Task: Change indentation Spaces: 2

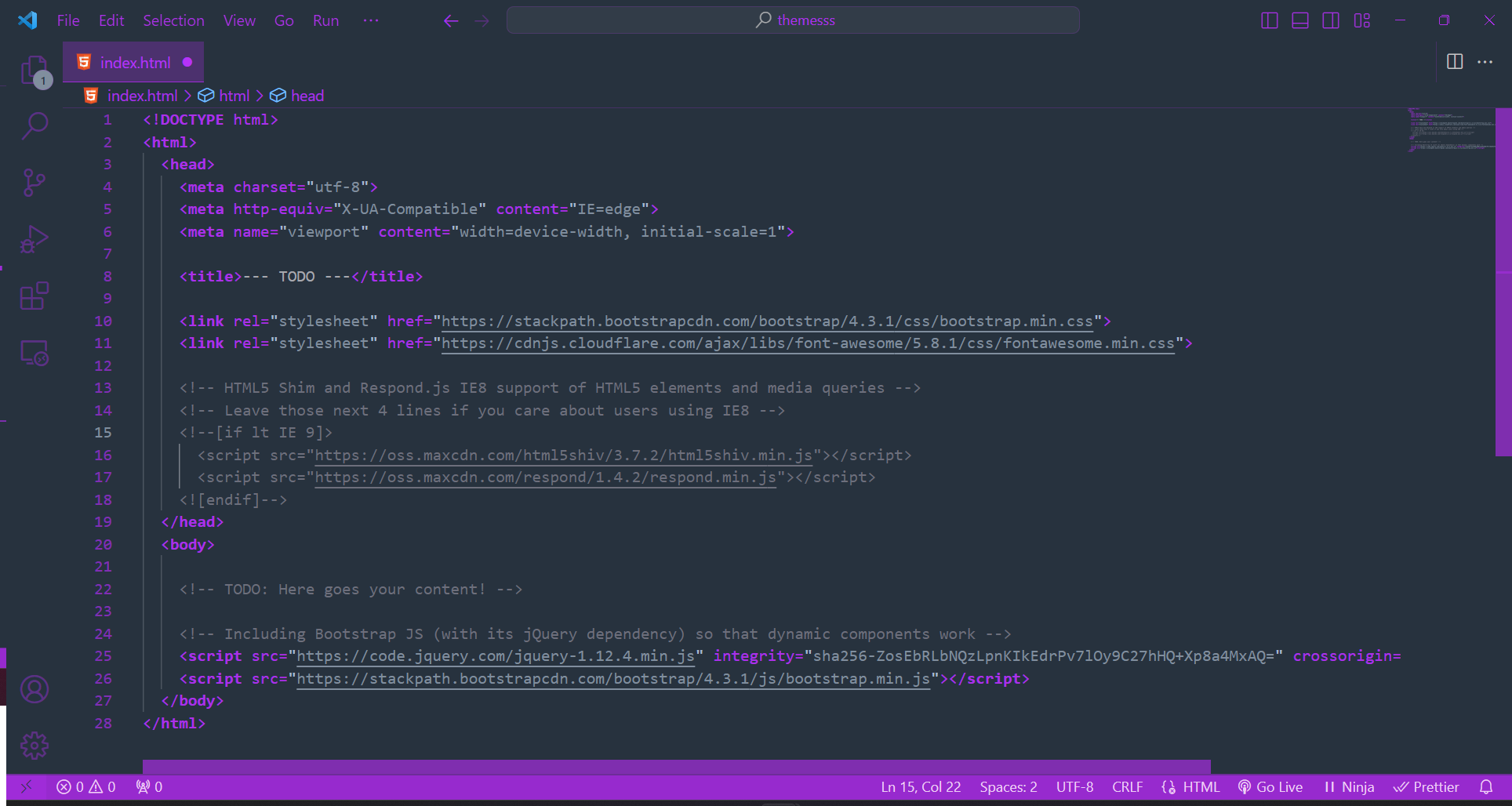Action: pos(1008,787)
